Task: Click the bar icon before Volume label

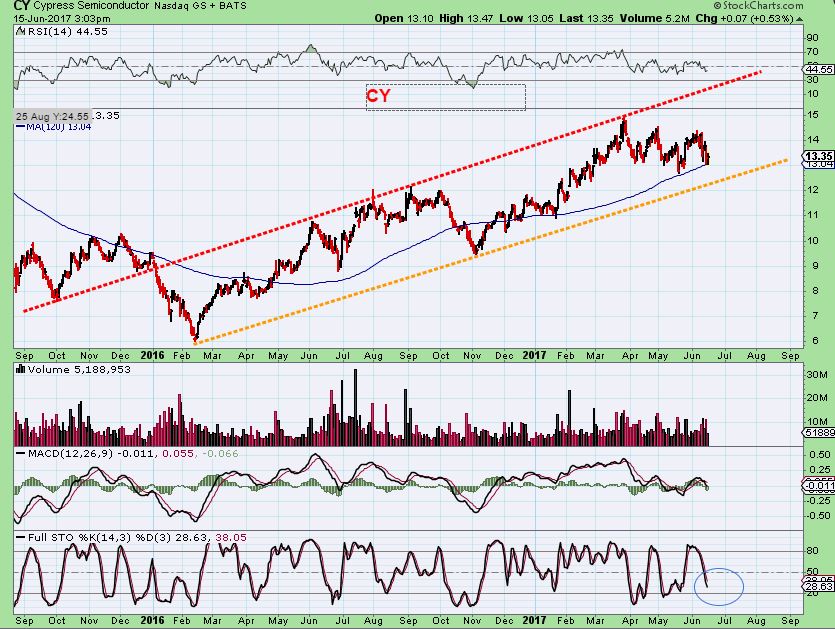Action: [21, 369]
